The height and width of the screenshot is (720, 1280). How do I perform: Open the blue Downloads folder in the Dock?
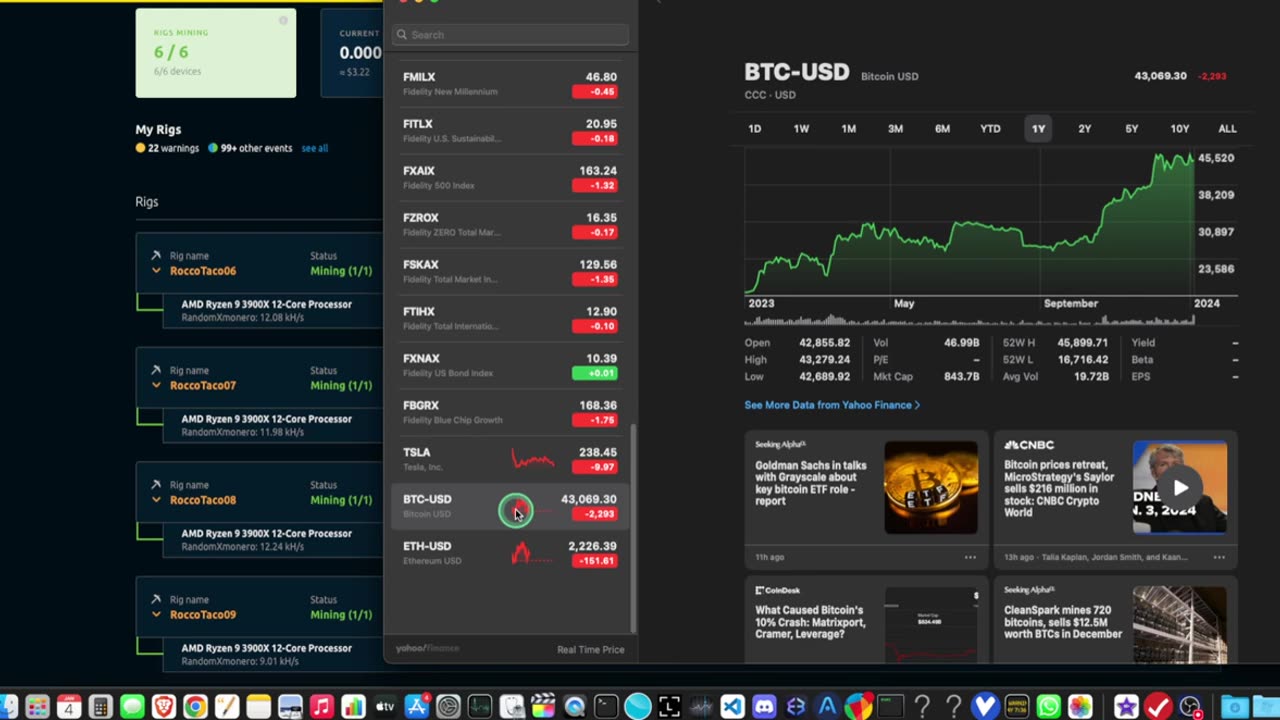(1235, 707)
